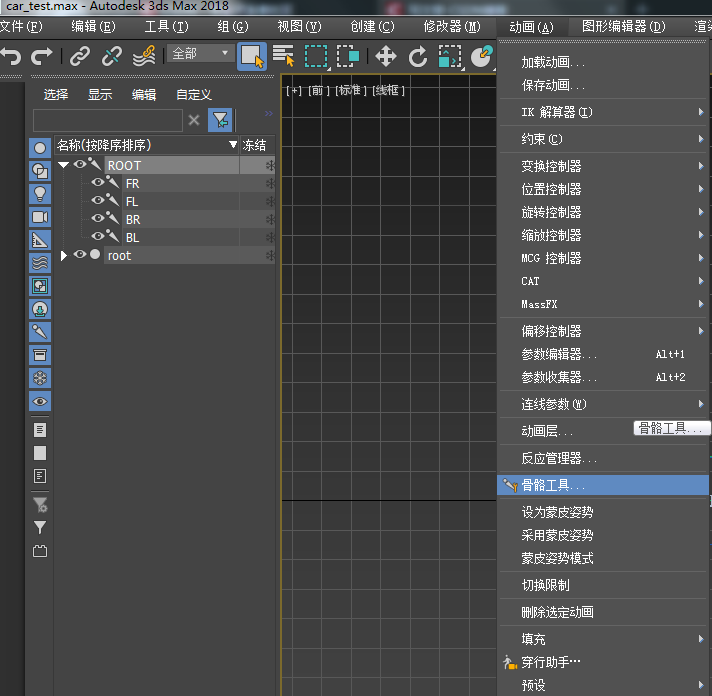The width and height of the screenshot is (712, 696).
Task: Open the 工具 menu
Action: [166, 27]
